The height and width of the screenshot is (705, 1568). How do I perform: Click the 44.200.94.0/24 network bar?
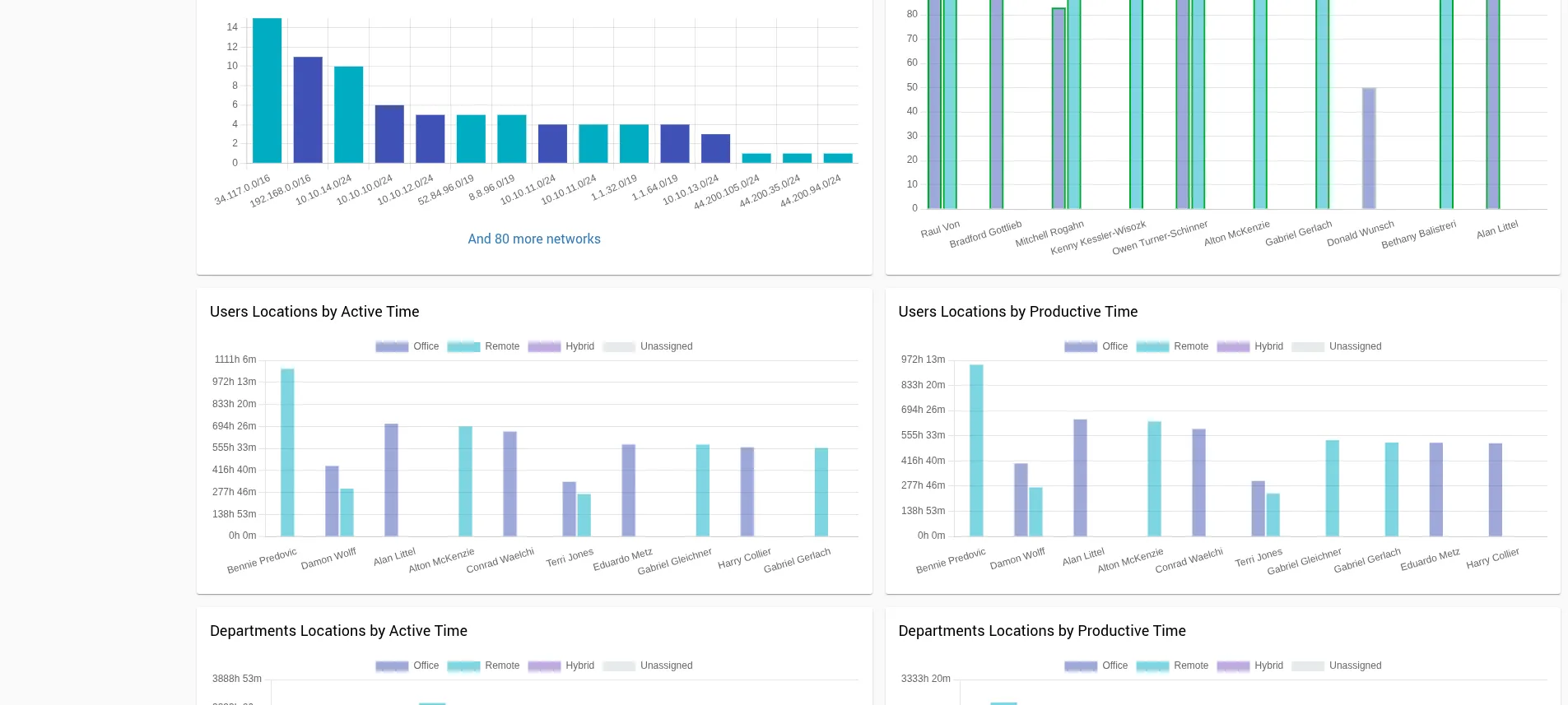[838, 158]
